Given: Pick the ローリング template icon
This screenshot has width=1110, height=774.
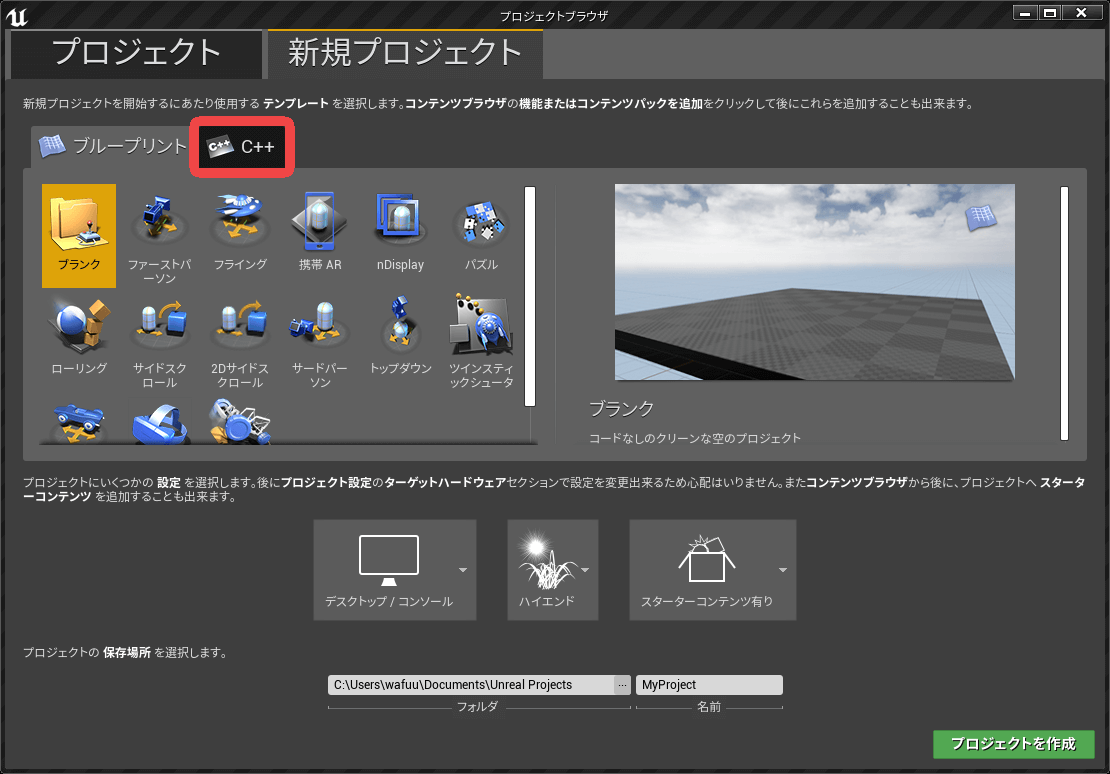Looking at the screenshot, I should (x=79, y=330).
